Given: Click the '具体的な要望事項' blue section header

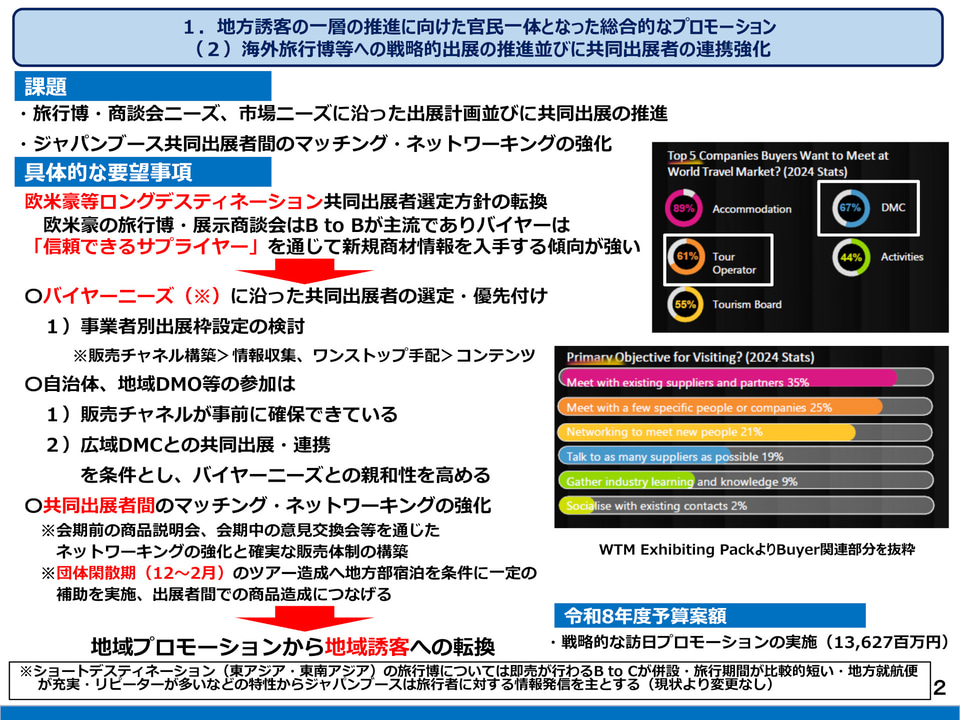Looking at the screenshot, I should (143, 172).
